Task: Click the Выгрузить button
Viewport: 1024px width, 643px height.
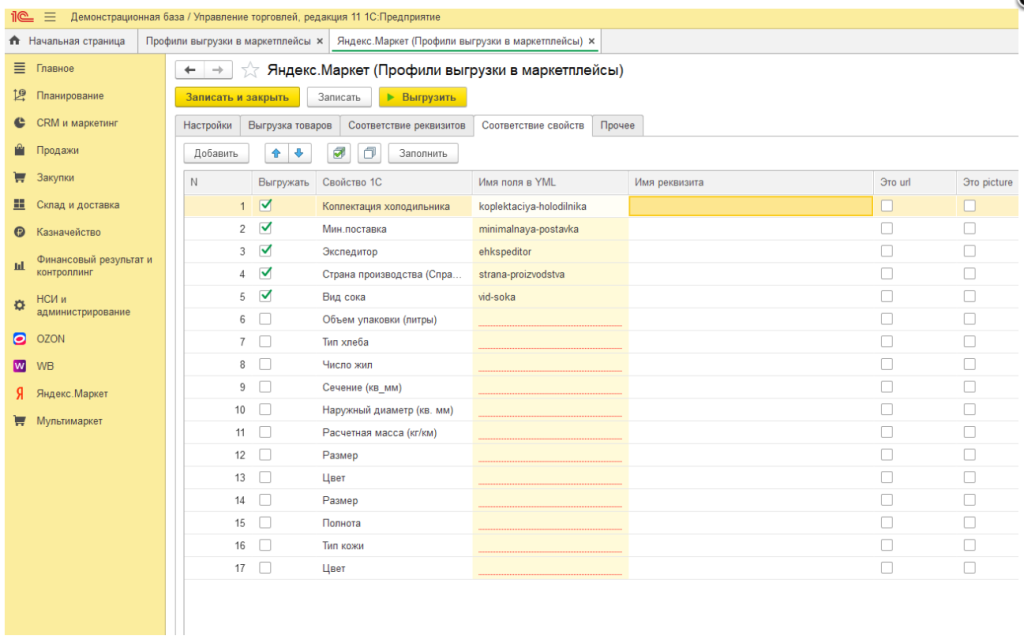Action: pos(422,97)
